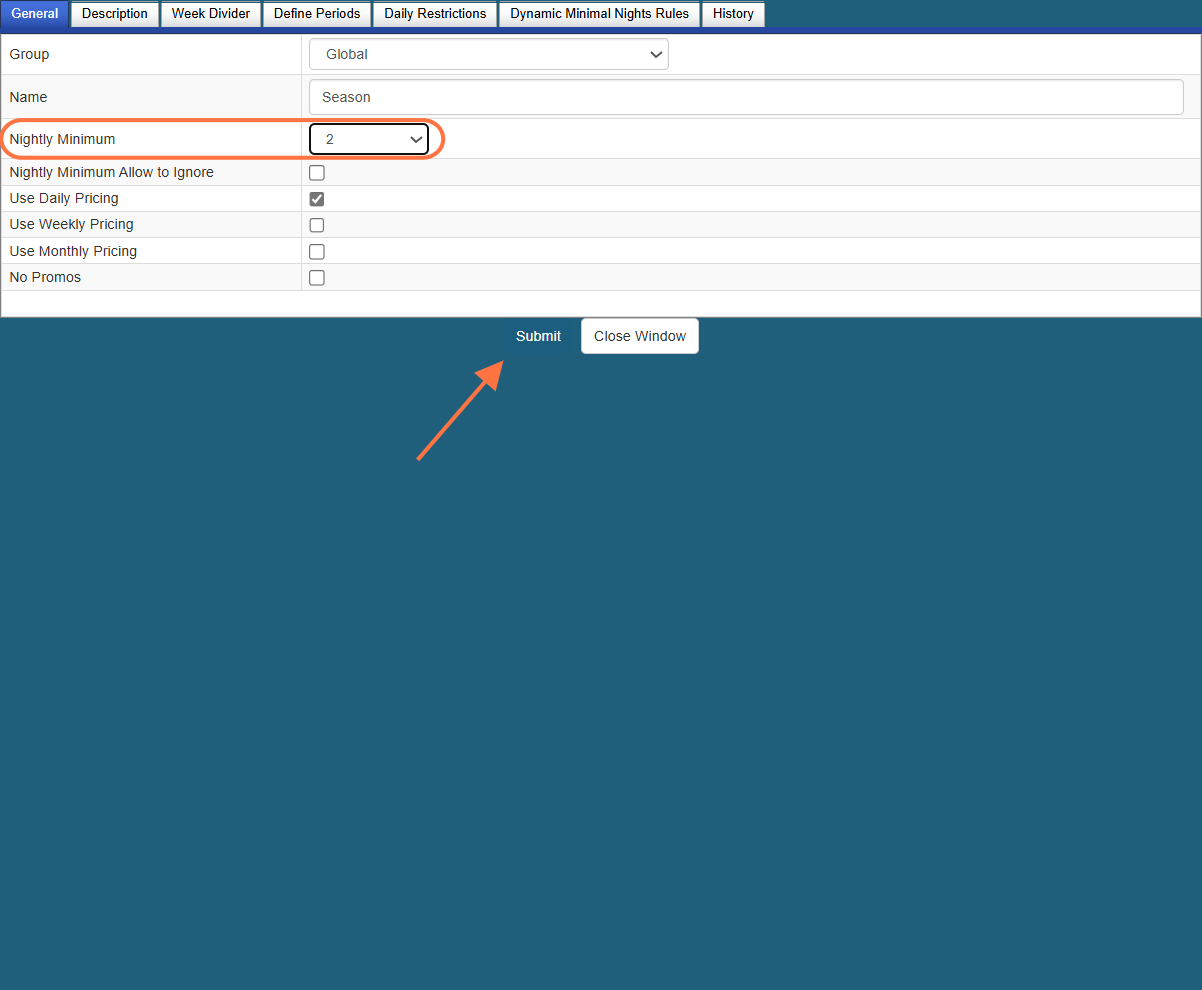This screenshot has height=990, width=1202.
Task: Enable Nightly Minimum Allow to Ignore checkbox
Action: [317, 173]
